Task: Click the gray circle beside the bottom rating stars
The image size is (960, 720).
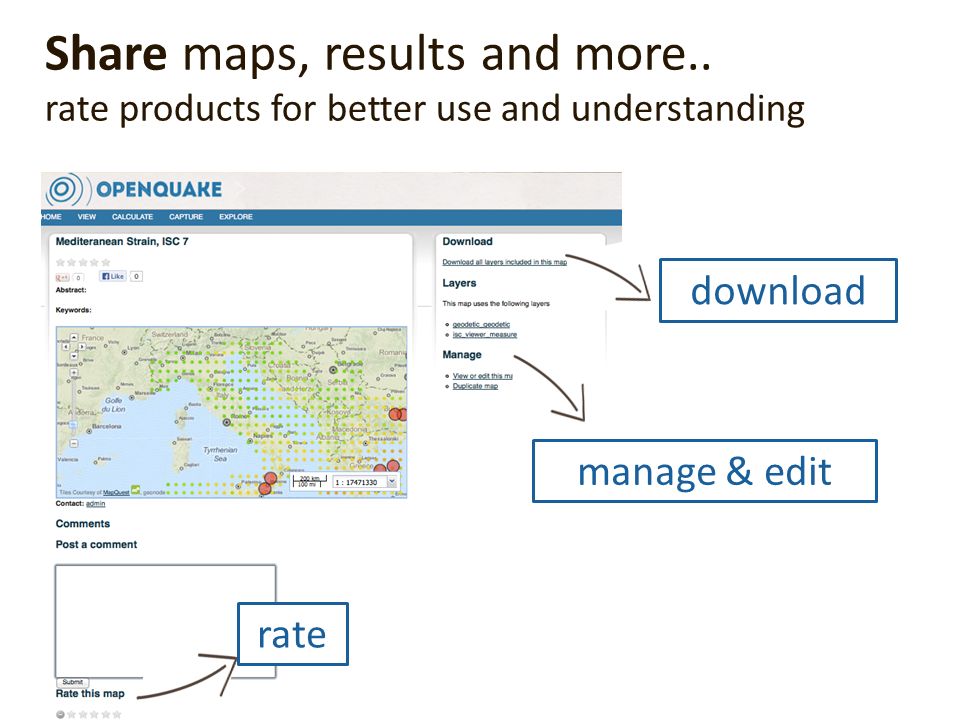Action: coord(60,714)
